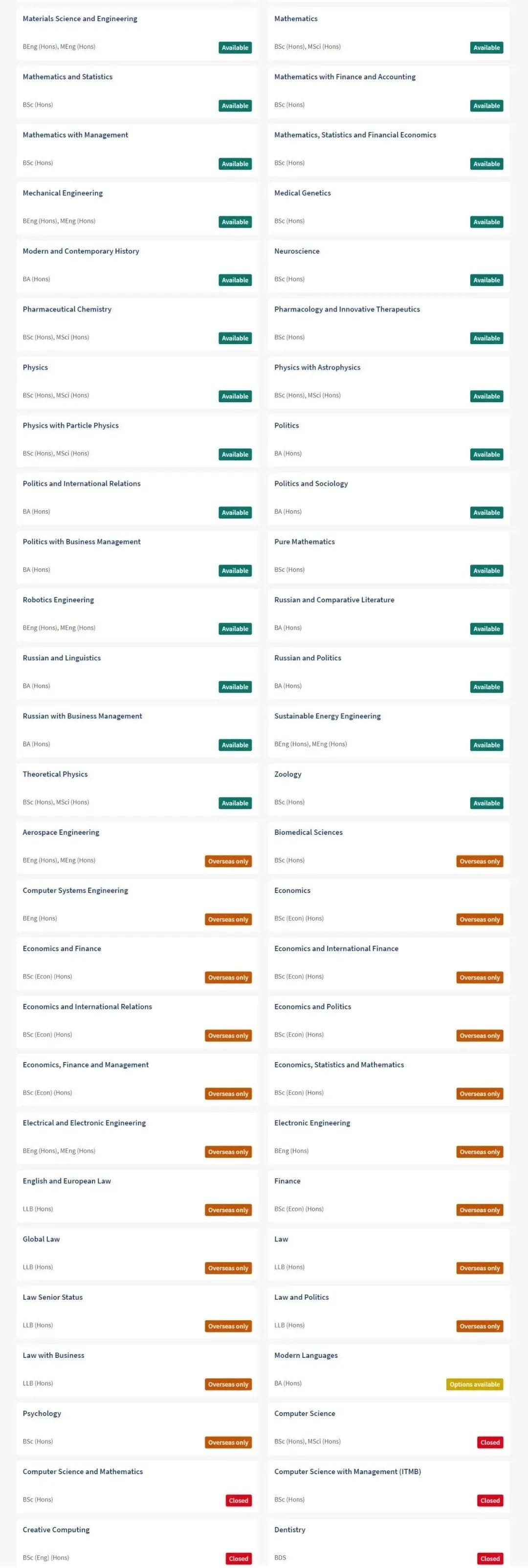Screen dimensions: 528x1568
Task: Click Available badge on Physics with Astrophysics
Action: click(486, 396)
